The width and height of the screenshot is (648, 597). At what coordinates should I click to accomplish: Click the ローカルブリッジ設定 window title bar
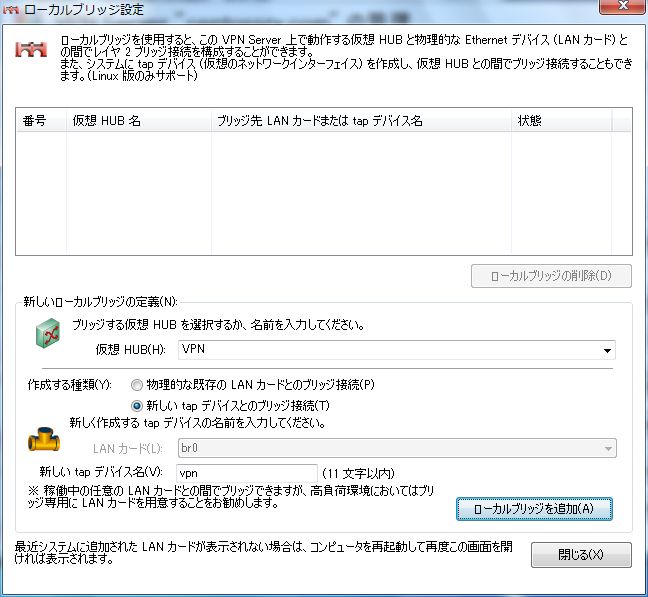click(x=300, y=10)
